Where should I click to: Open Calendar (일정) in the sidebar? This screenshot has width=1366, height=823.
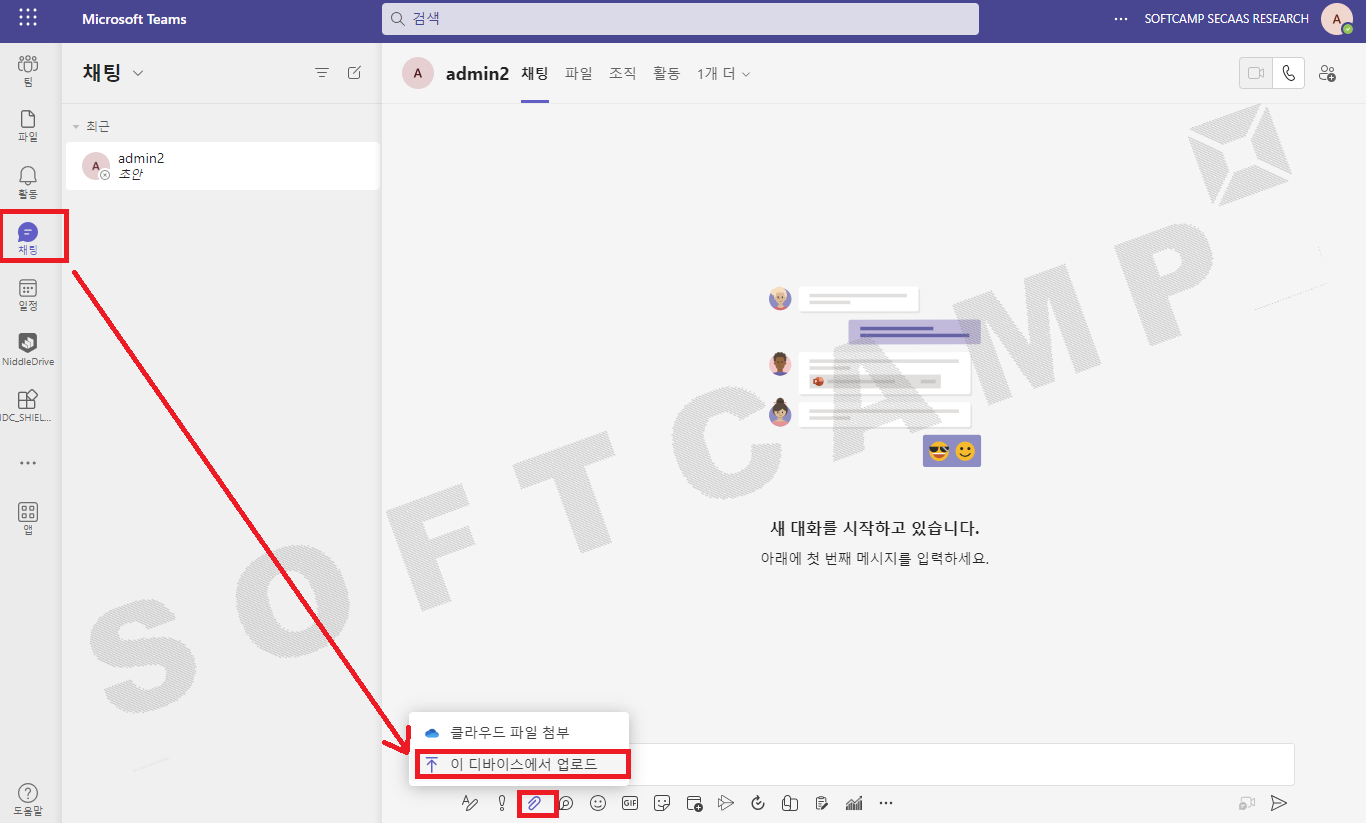[28, 295]
